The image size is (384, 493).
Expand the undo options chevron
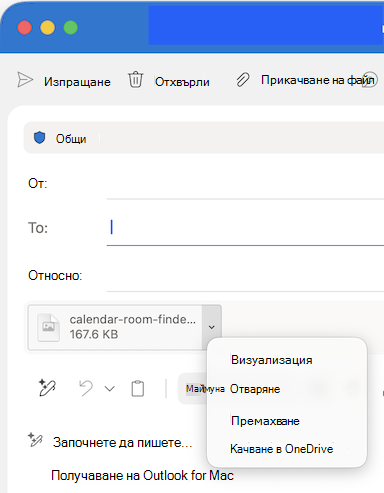110,389
